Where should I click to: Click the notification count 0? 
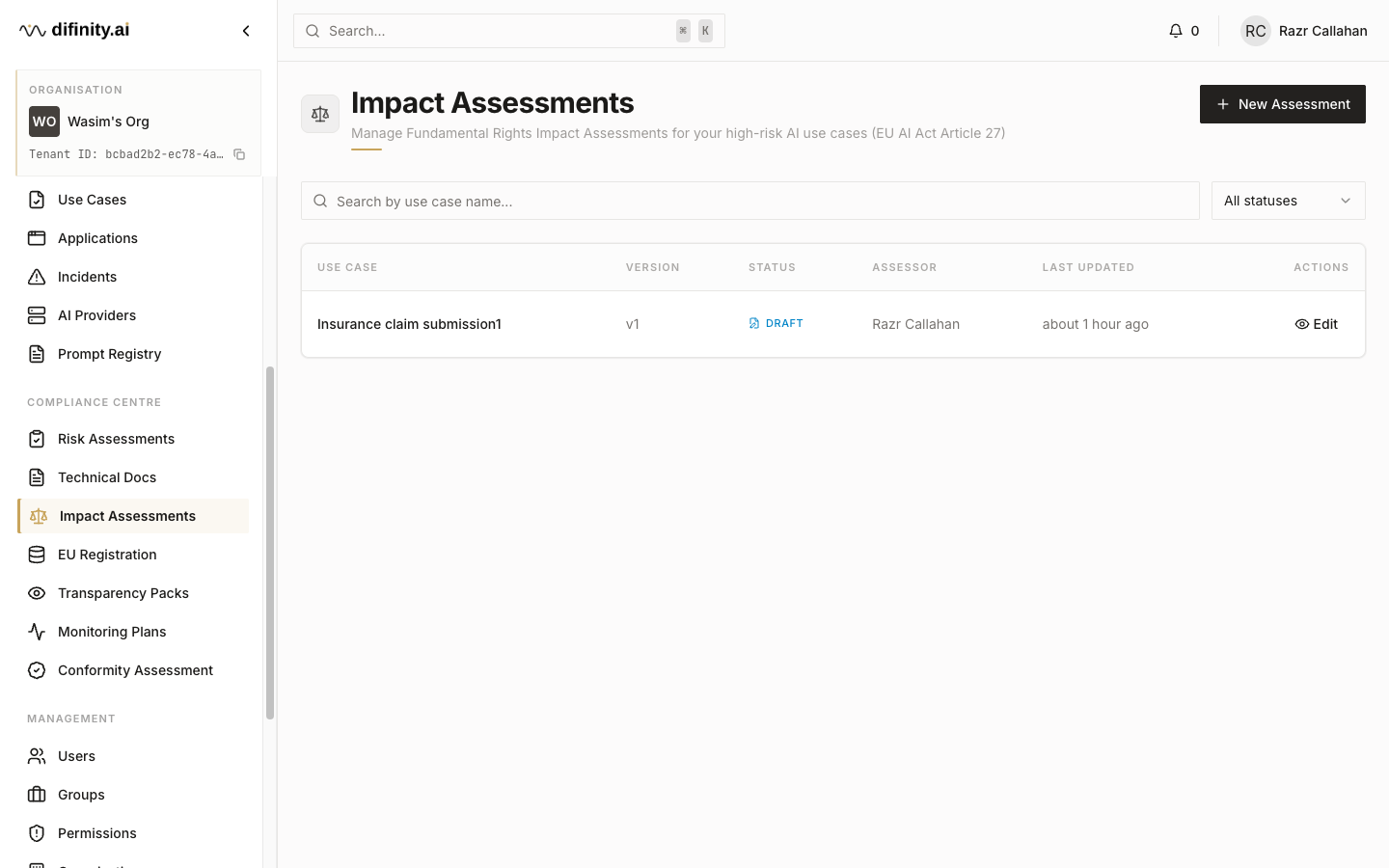pos(1194,31)
